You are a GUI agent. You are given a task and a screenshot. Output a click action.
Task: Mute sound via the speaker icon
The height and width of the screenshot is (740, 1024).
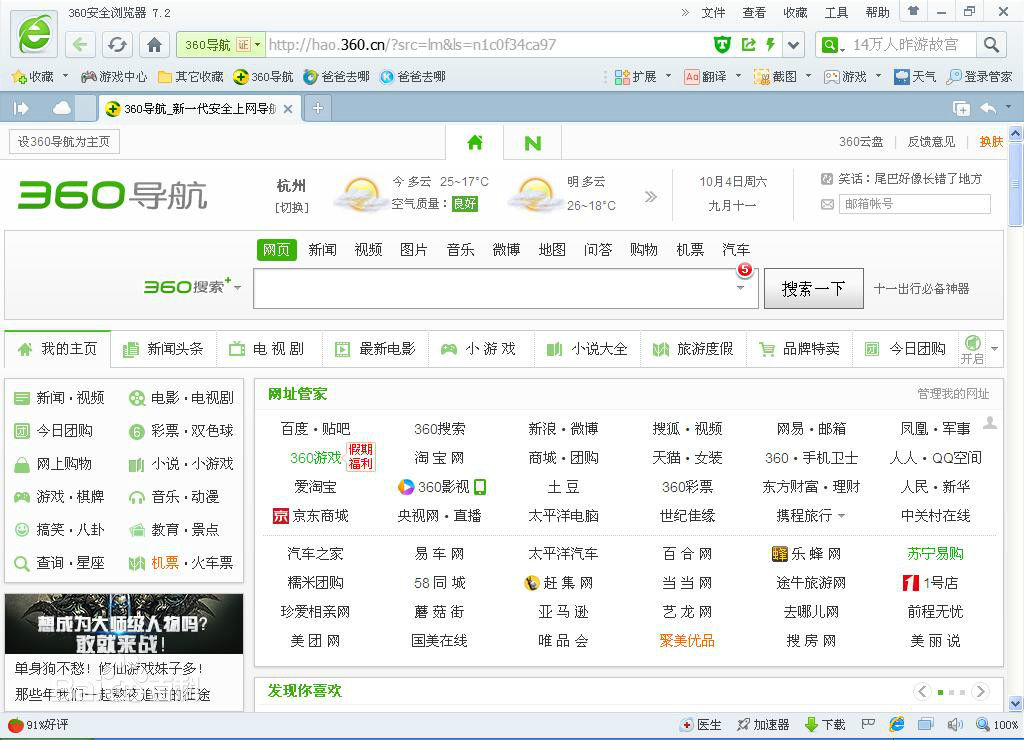(955, 725)
